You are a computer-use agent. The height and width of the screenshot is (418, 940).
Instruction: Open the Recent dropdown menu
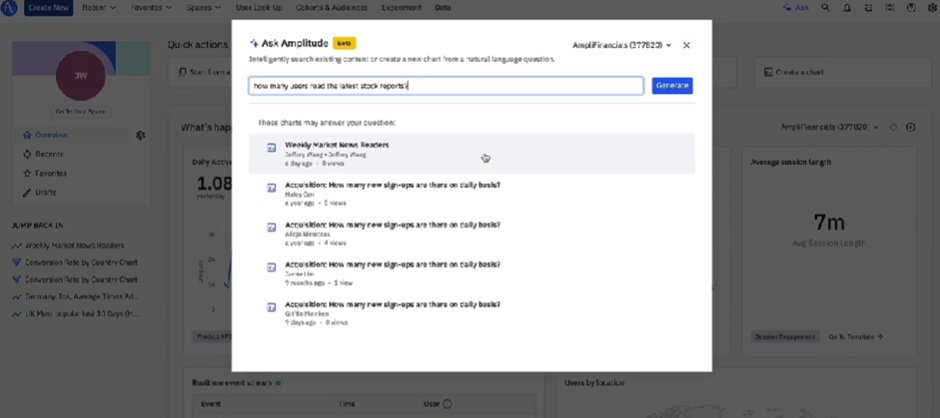tap(100, 7)
